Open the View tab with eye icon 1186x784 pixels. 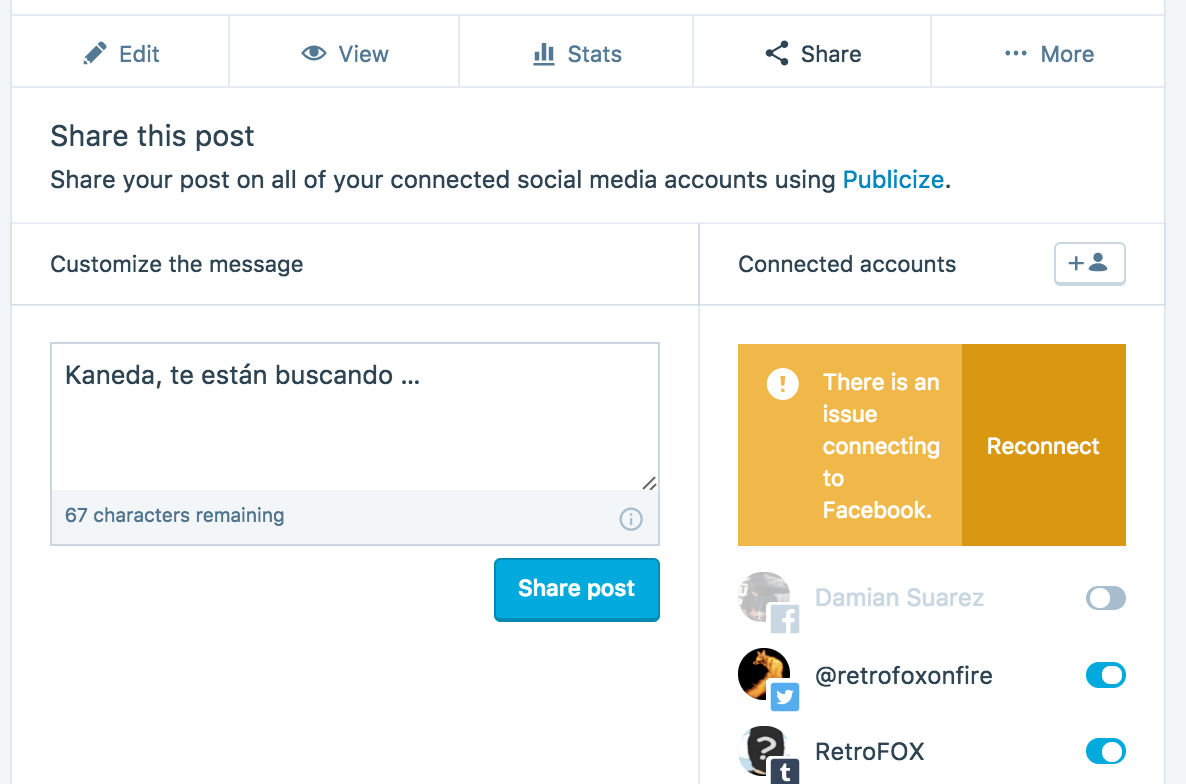point(344,53)
